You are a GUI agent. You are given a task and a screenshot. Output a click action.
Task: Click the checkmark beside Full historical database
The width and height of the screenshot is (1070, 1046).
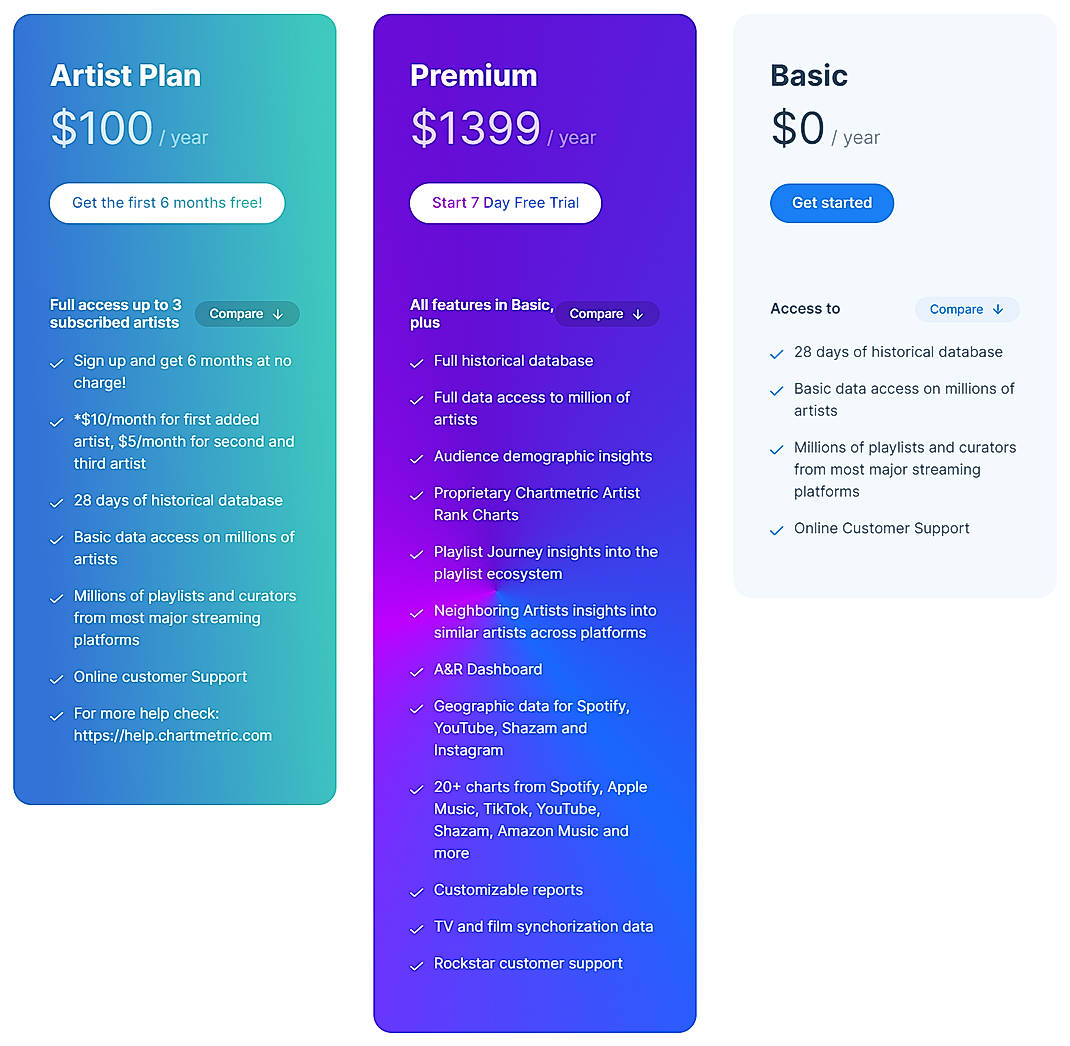416,362
